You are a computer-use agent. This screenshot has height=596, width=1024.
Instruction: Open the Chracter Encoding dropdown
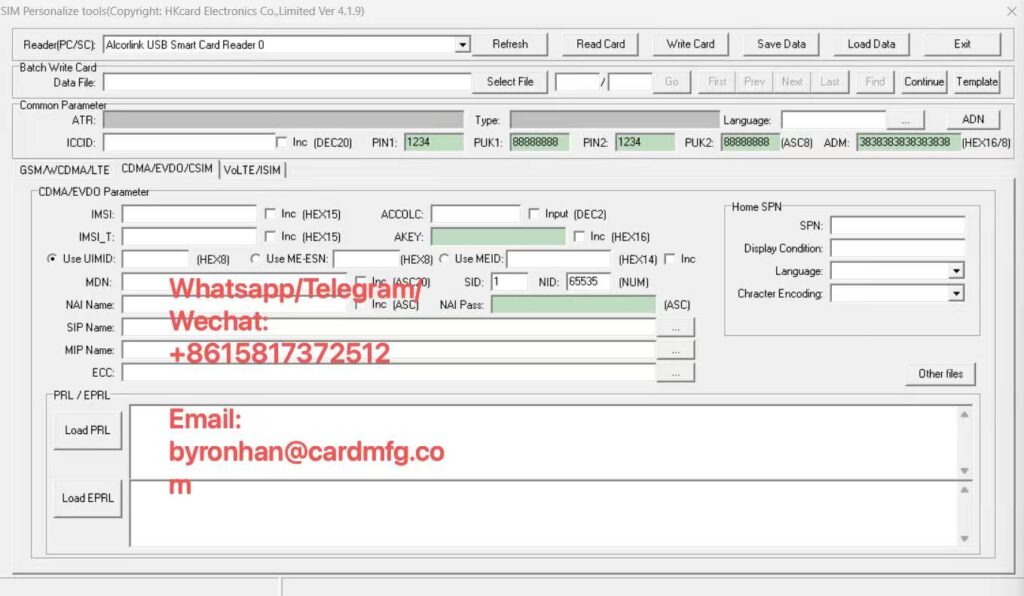(957, 294)
